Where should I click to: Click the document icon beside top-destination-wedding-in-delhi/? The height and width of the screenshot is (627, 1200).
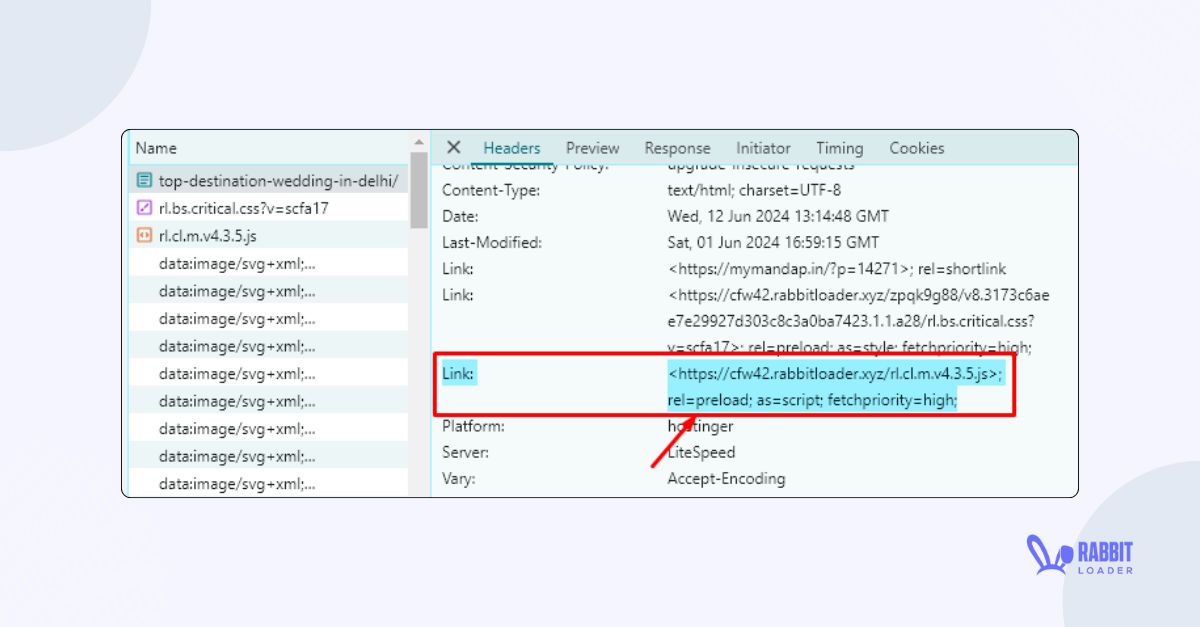point(147,181)
